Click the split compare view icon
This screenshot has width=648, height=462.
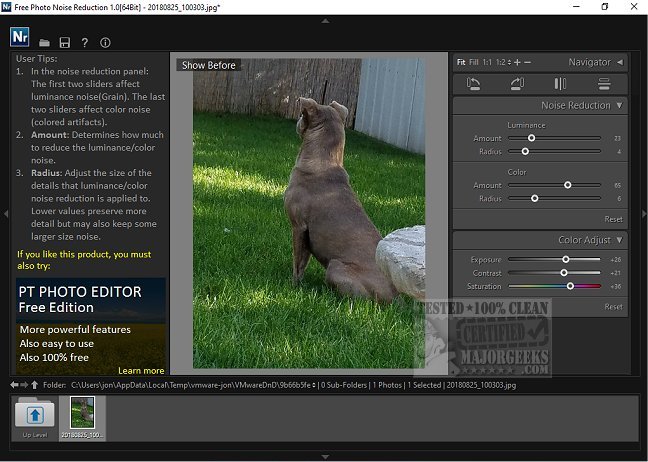[560, 84]
